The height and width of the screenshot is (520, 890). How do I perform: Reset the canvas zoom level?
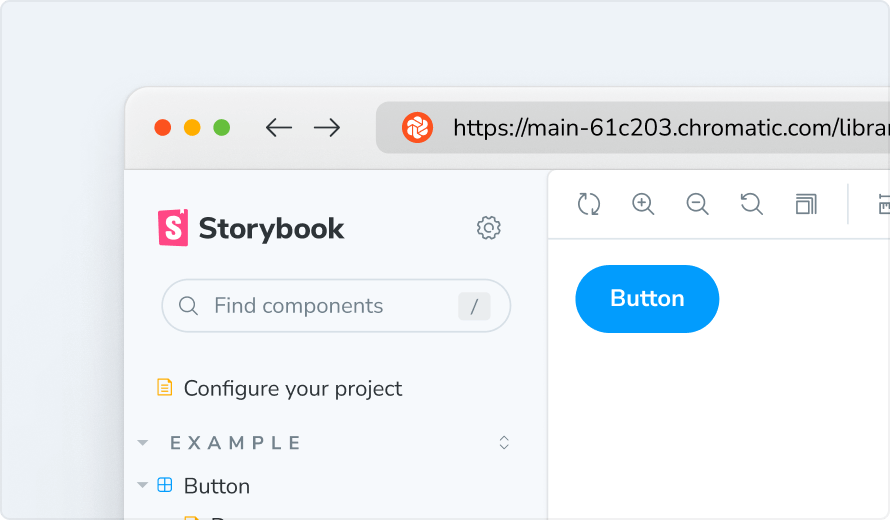(x=751, y=204)
